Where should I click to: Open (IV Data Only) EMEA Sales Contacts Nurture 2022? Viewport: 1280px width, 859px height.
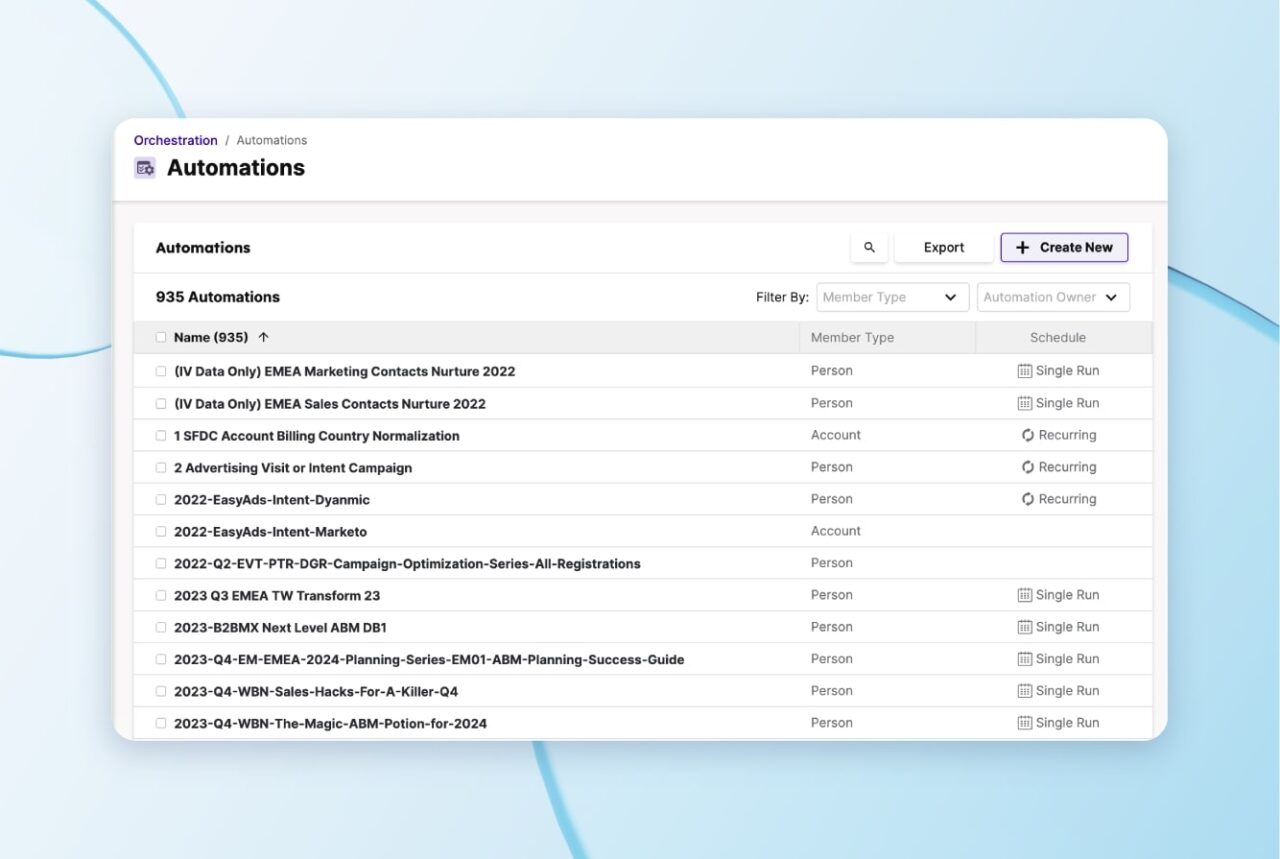tap(329, 404)
